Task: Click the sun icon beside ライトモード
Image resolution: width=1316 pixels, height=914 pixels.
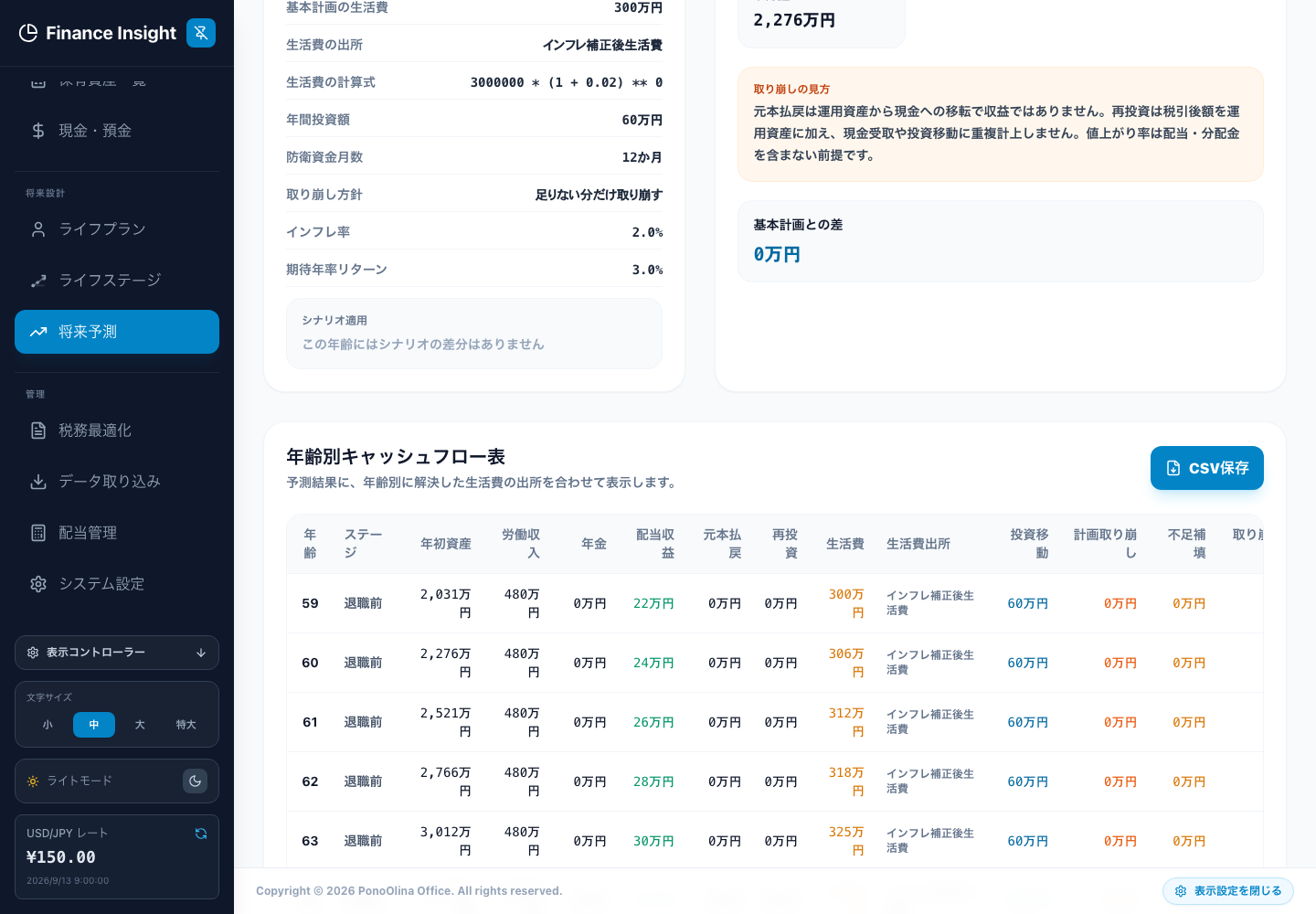Action: (33, 781)
